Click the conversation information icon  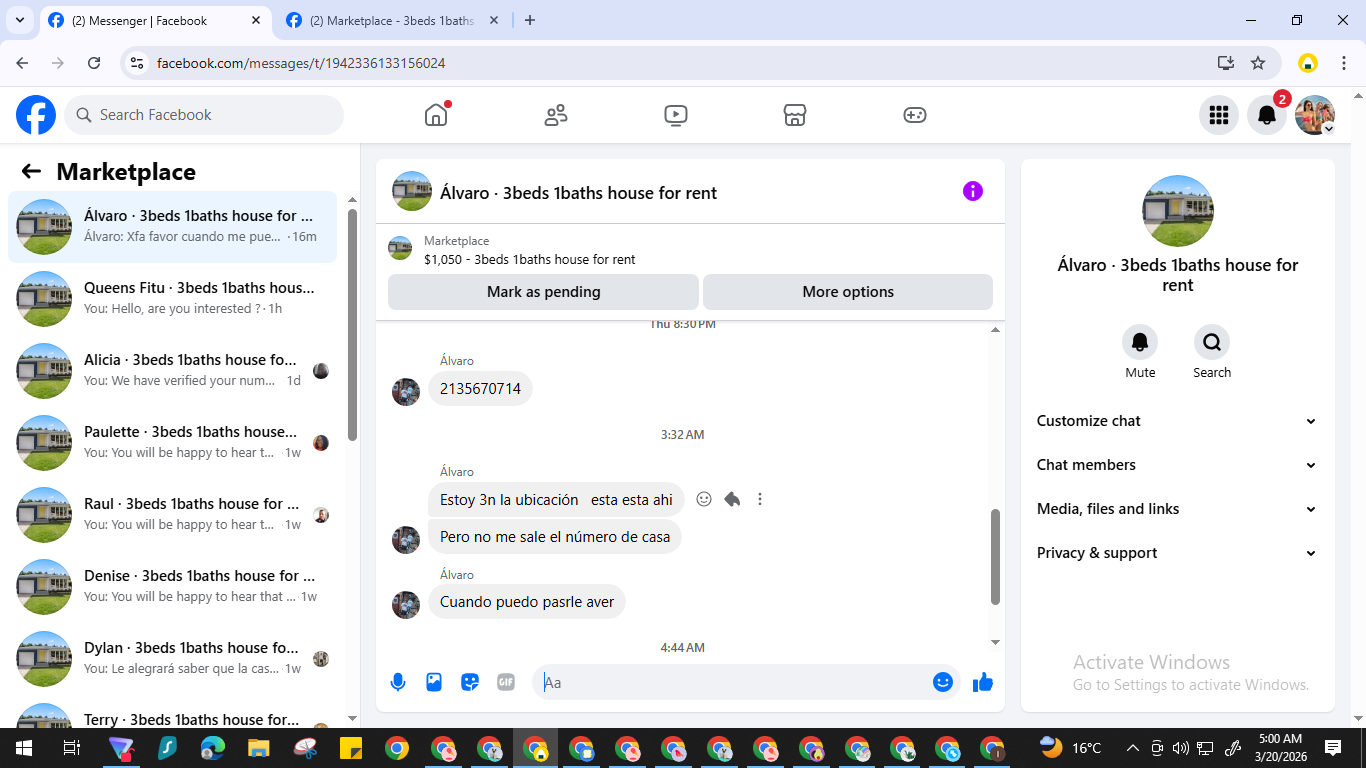coord(973,191)
